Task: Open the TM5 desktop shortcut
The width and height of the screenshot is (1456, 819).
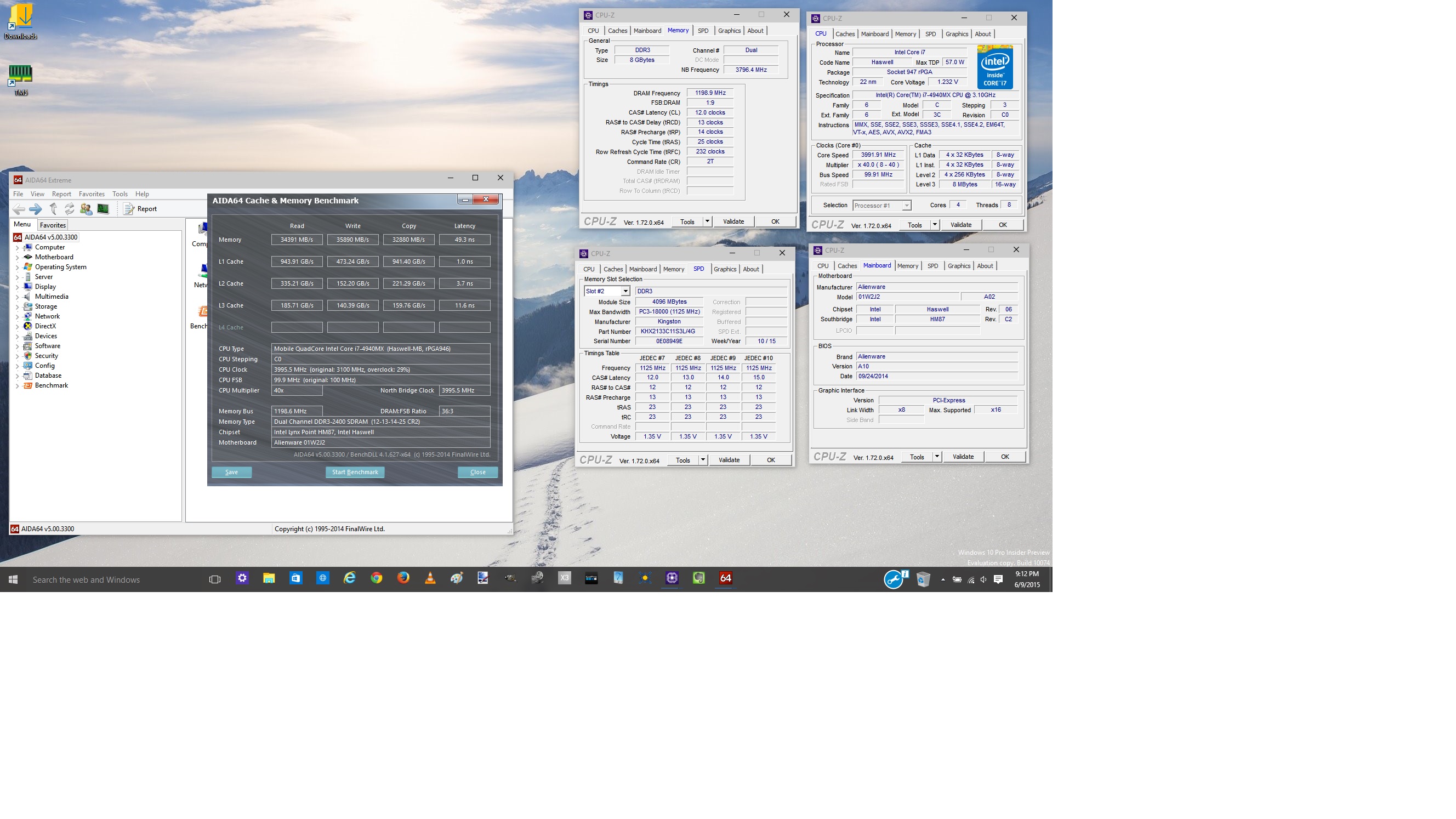Action: click(x=20, y=80)
